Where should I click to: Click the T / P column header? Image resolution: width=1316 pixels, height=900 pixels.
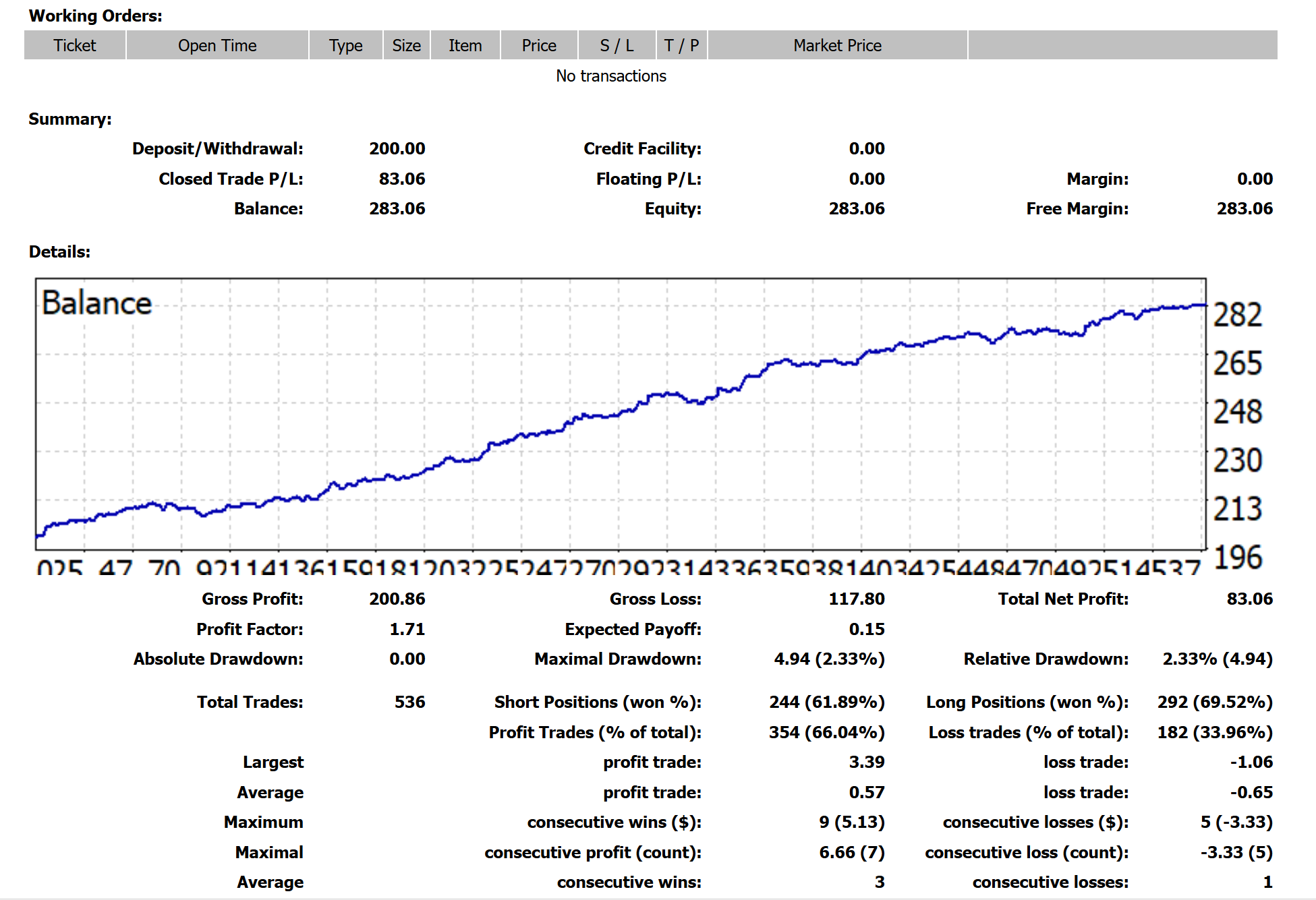point(681,45)
